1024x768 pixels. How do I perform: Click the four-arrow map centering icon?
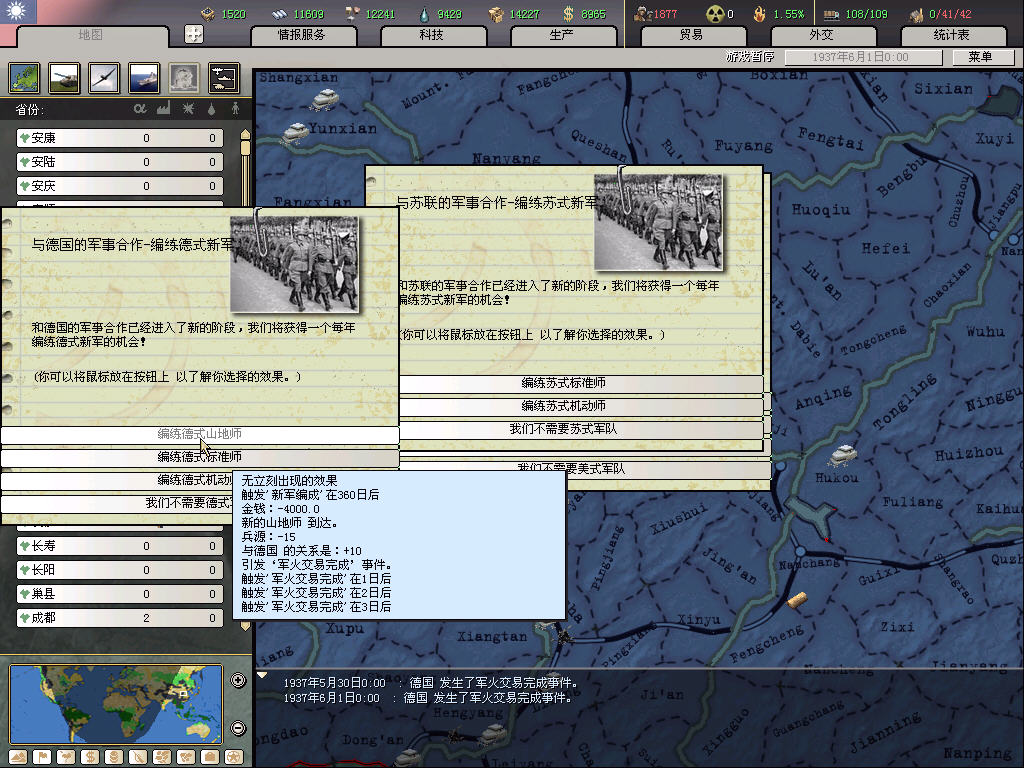tap(194, 34)
